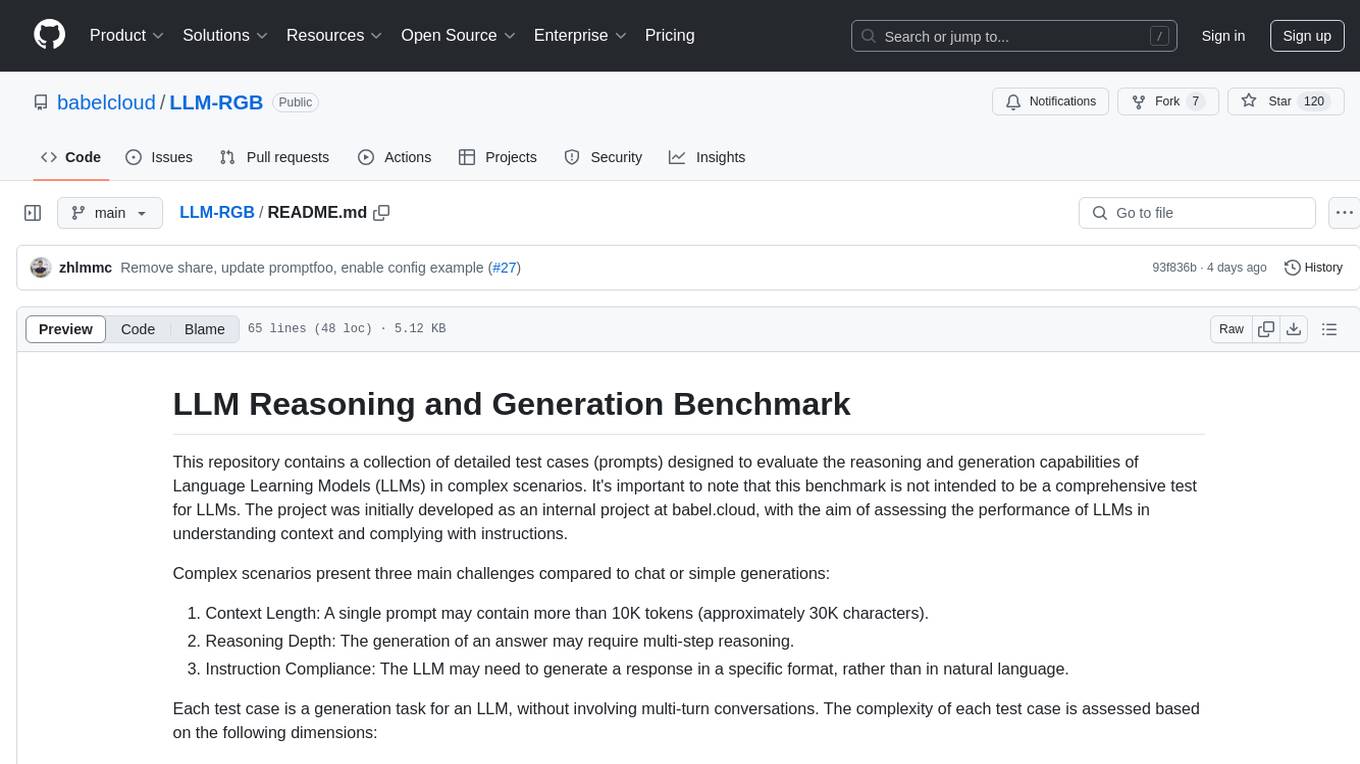Open the more file actions ellipsis menu
1360x764 pixels.
click(1345, 213)
